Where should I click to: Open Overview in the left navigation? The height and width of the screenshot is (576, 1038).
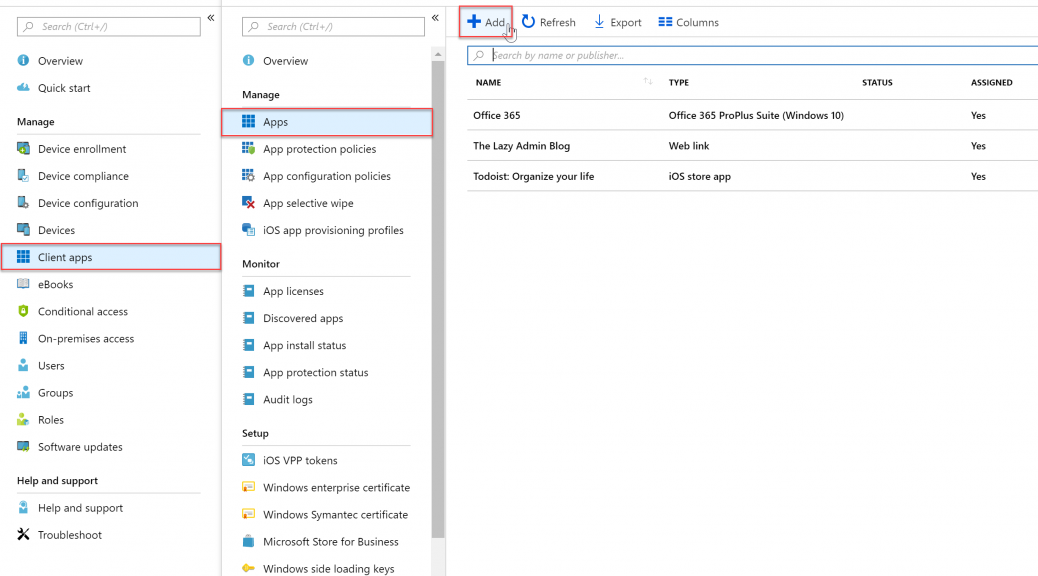(x=60, y=61)
